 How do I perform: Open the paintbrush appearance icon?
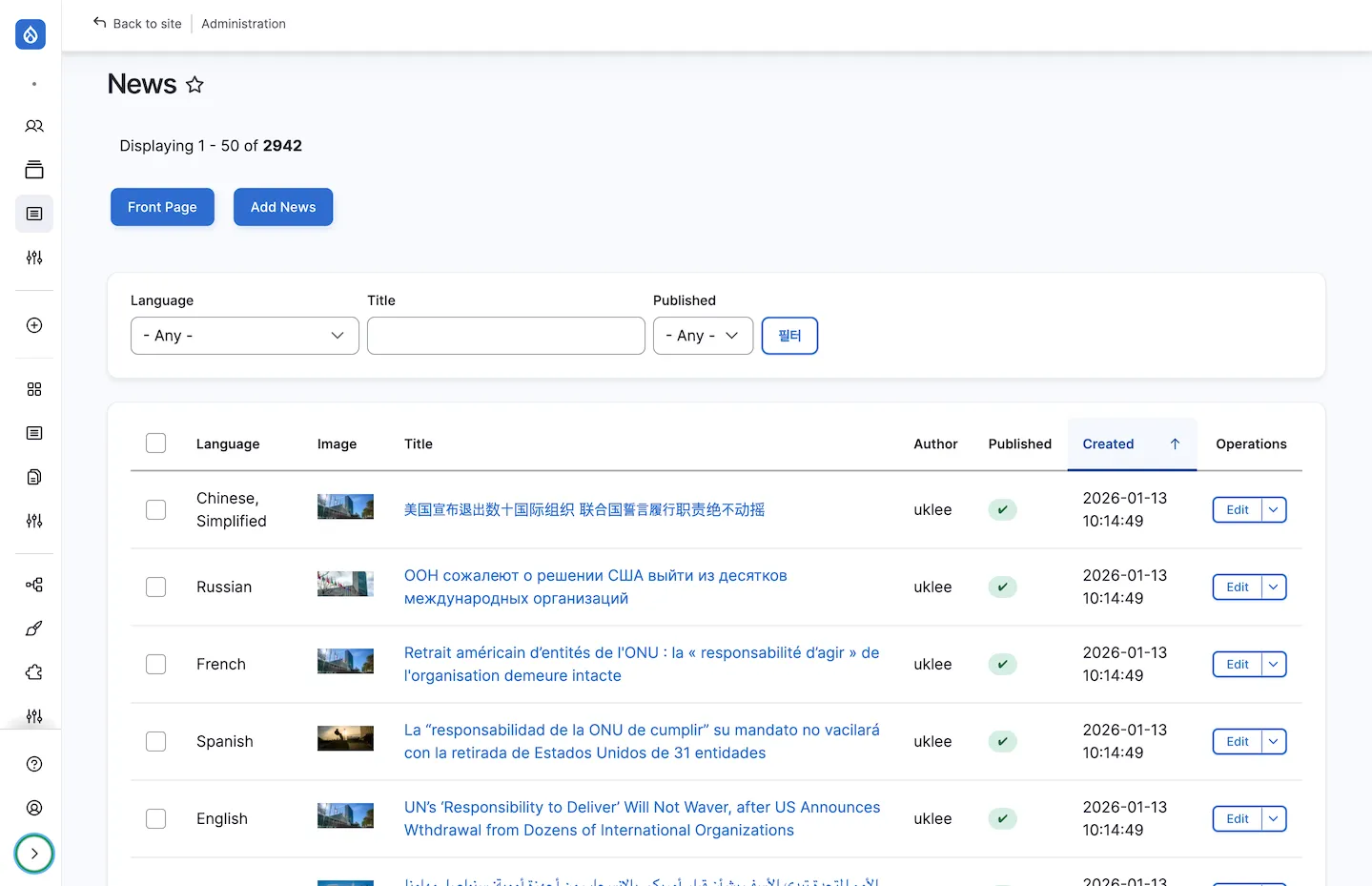[34, 628]
